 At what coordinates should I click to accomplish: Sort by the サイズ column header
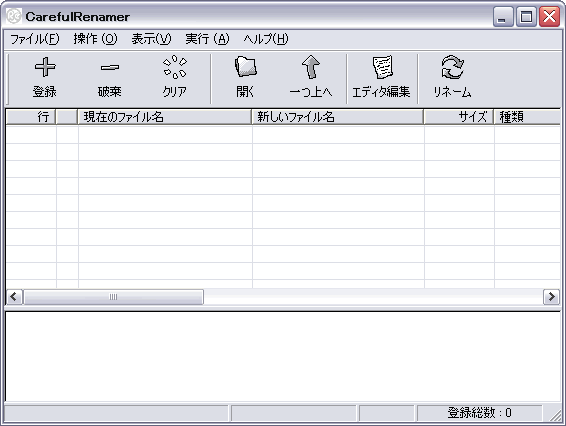459,117
